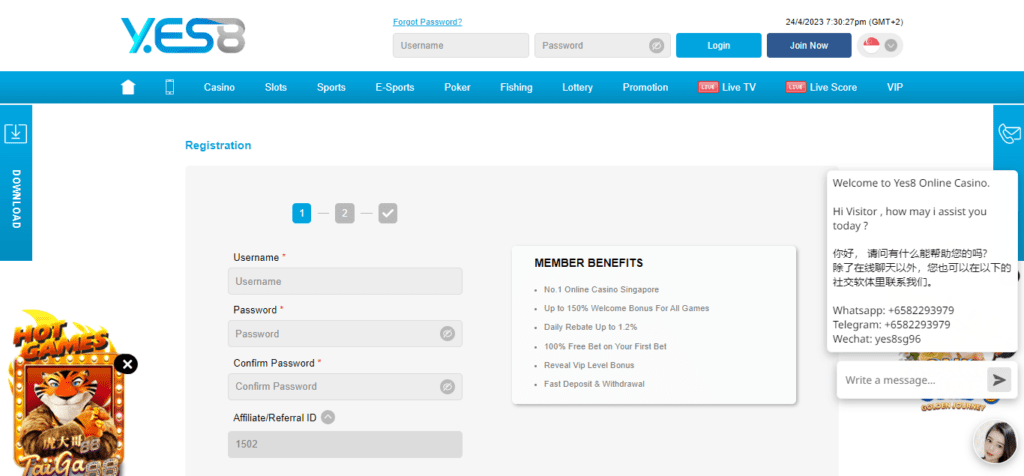Screen dimensions: 1024x476
Task: Open the VIP menu
Action: coord(895,87)
